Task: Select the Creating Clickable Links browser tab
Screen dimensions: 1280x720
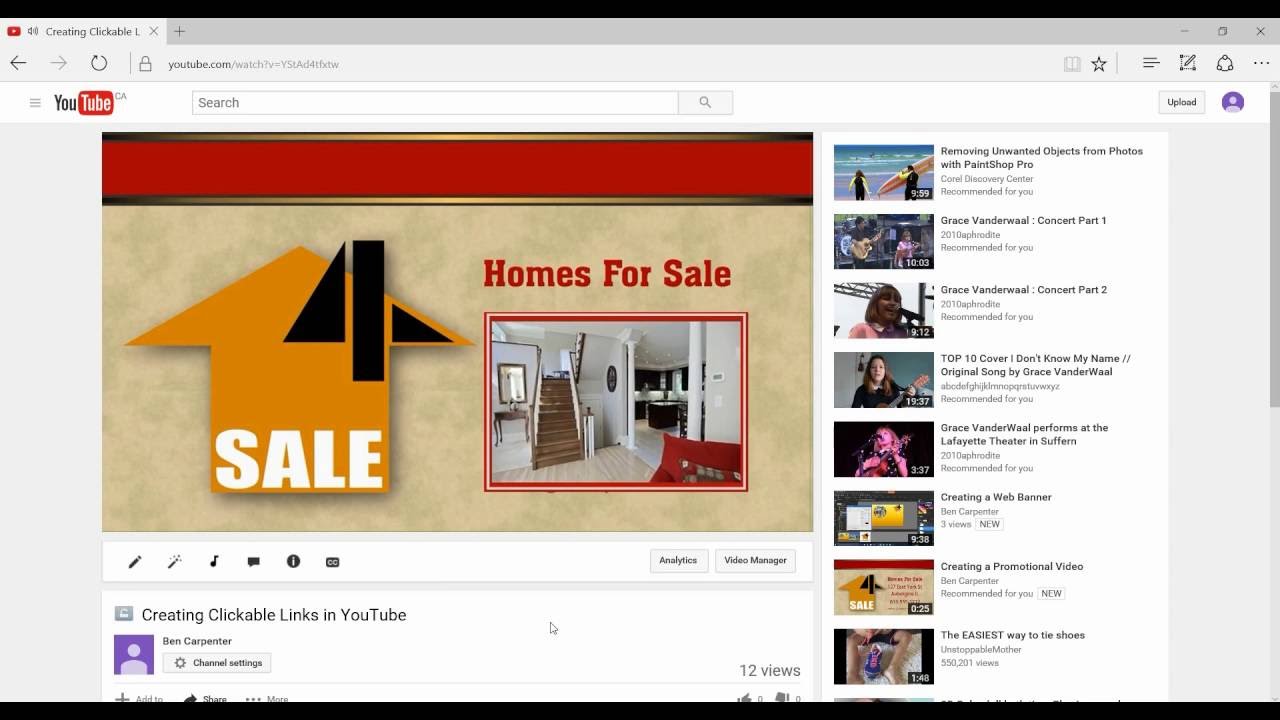Action: 84,31
